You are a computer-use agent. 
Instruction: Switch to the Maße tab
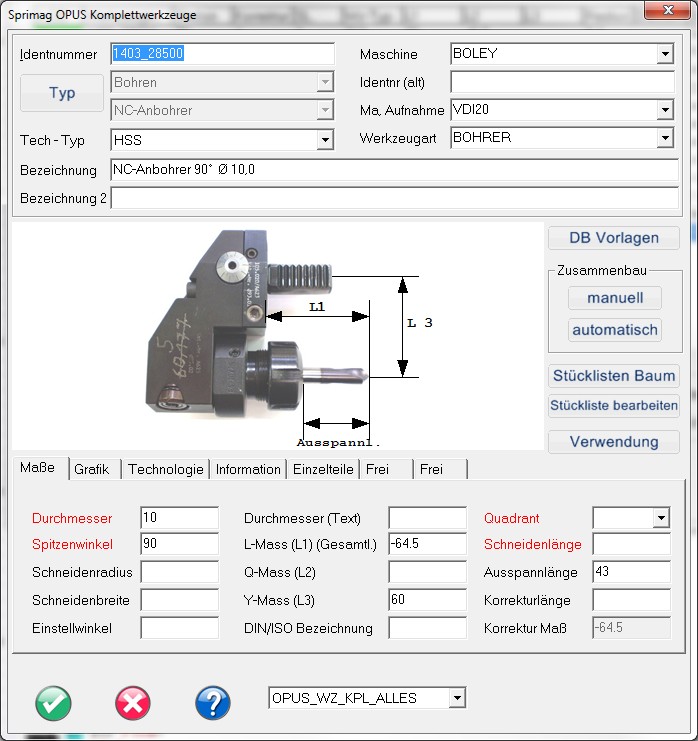point(37,468)
